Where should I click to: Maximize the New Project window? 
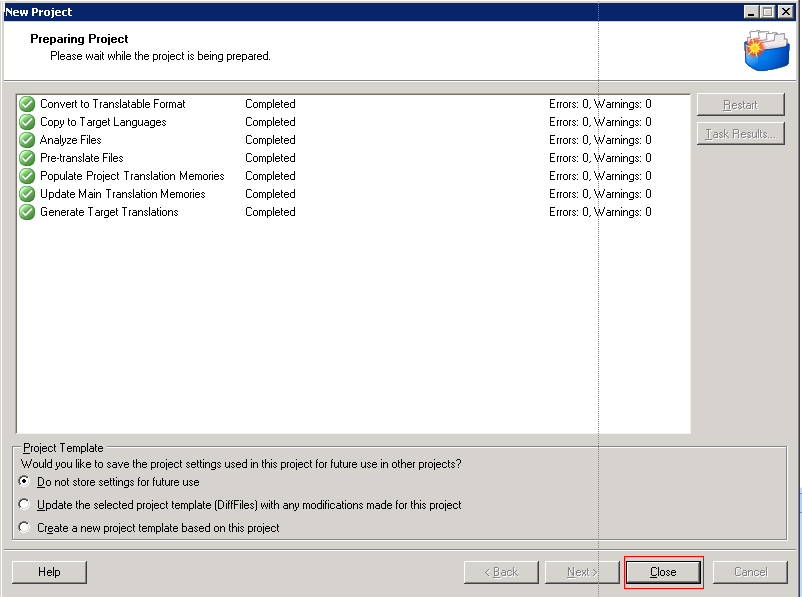(x=768, y=12)
